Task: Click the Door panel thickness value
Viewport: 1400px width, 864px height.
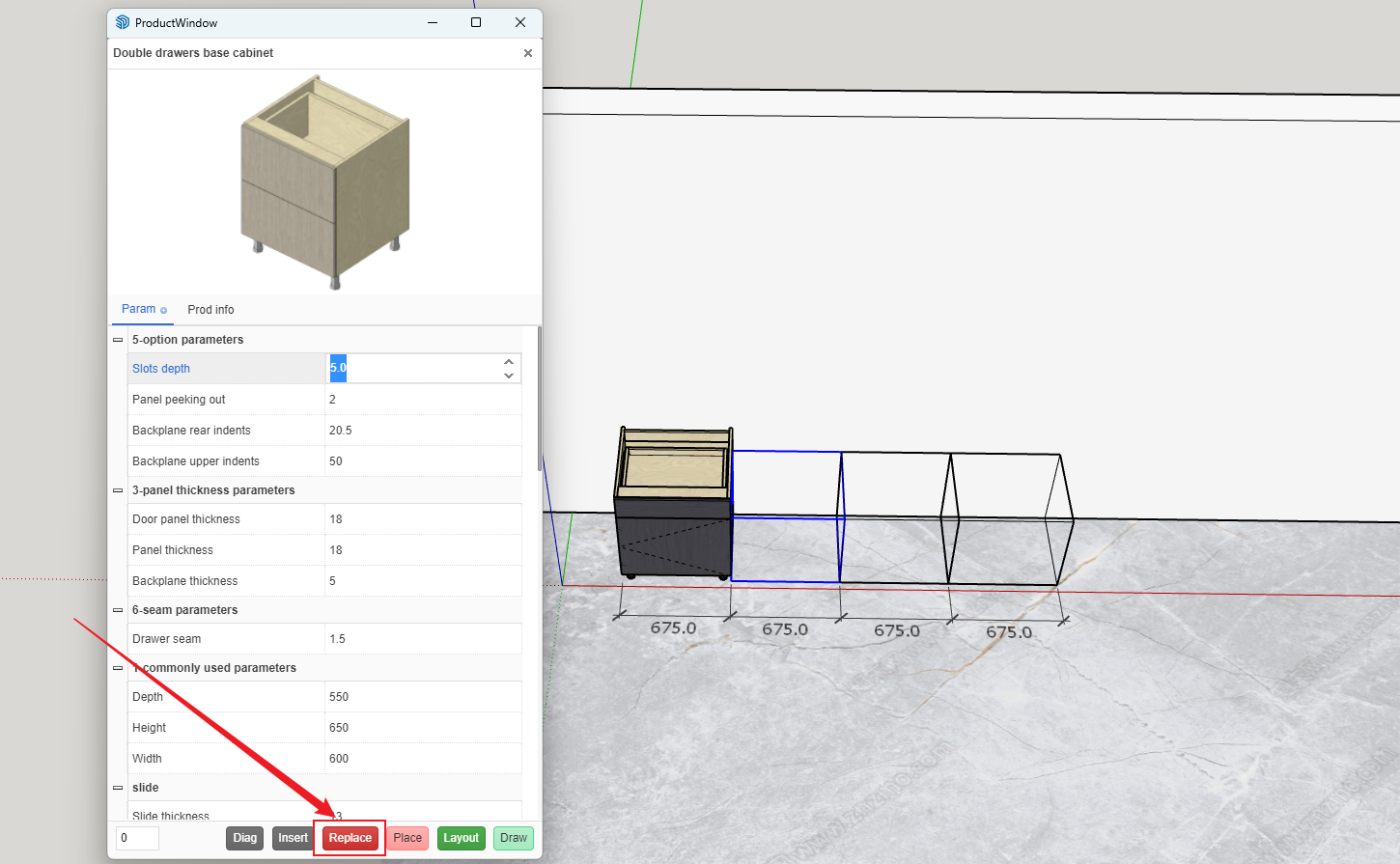Action: tap(423, 519)
